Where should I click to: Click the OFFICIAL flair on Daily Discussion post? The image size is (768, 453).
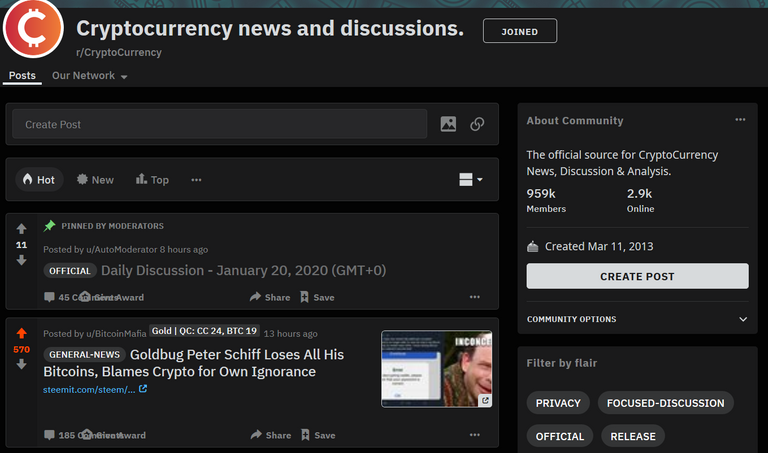(70, 271)
